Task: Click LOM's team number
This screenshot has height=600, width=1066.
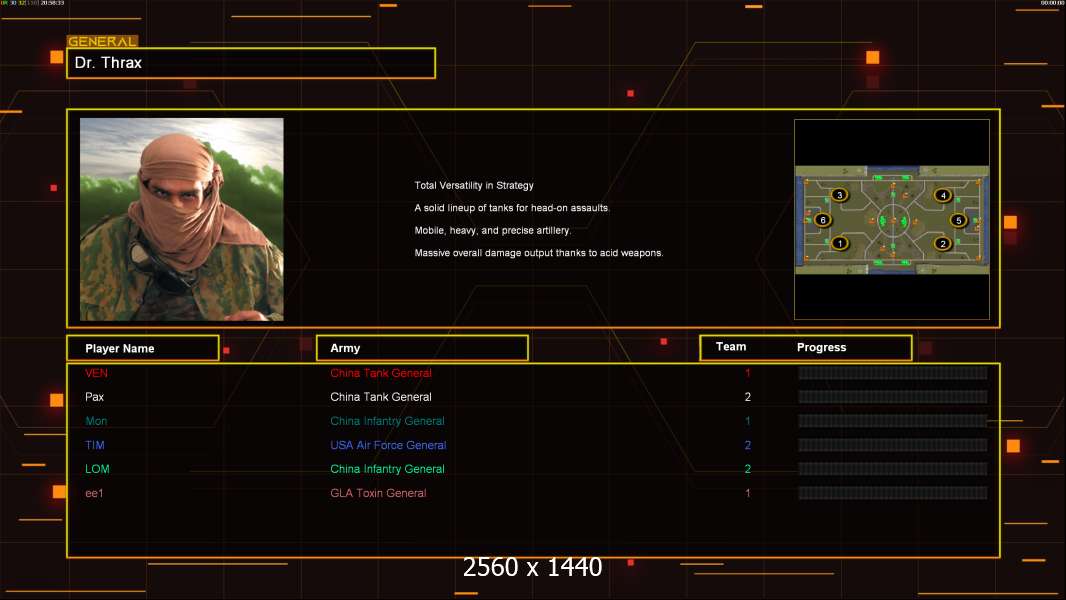Action: (x=748, y=469)
